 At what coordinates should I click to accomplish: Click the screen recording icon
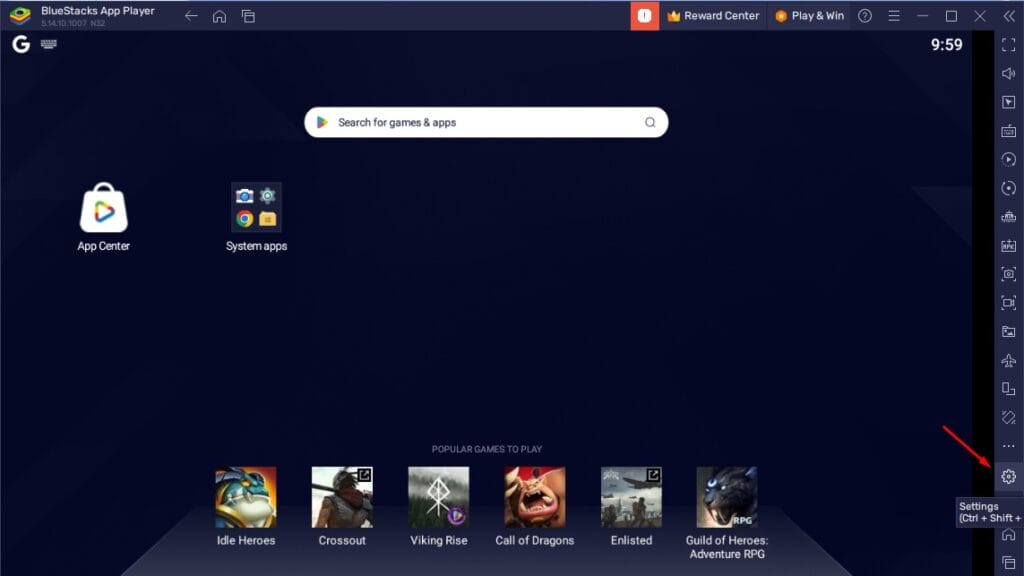[1008, 303]
